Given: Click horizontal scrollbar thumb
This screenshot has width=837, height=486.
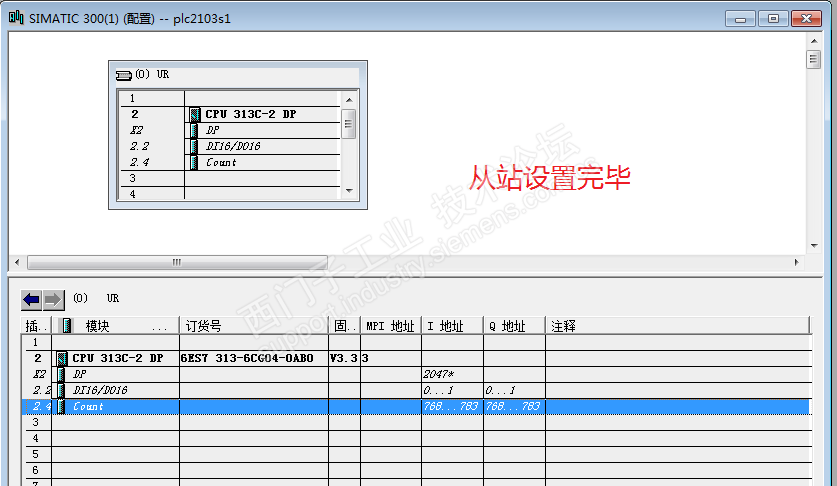Looking at the screenshot, I should [x=177, y=262].
